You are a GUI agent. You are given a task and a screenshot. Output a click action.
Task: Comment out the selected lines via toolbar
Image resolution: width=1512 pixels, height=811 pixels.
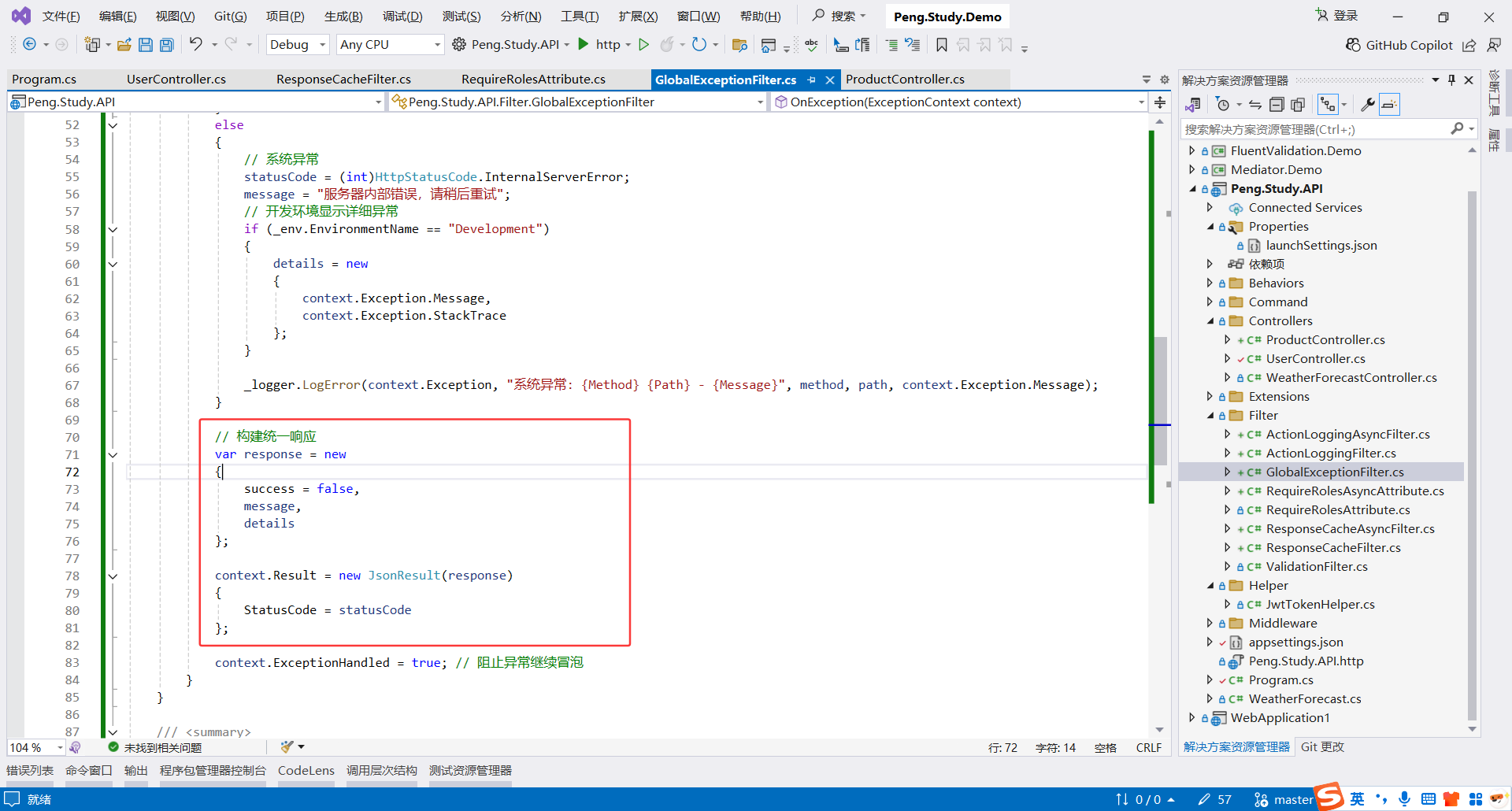(891, 45)
